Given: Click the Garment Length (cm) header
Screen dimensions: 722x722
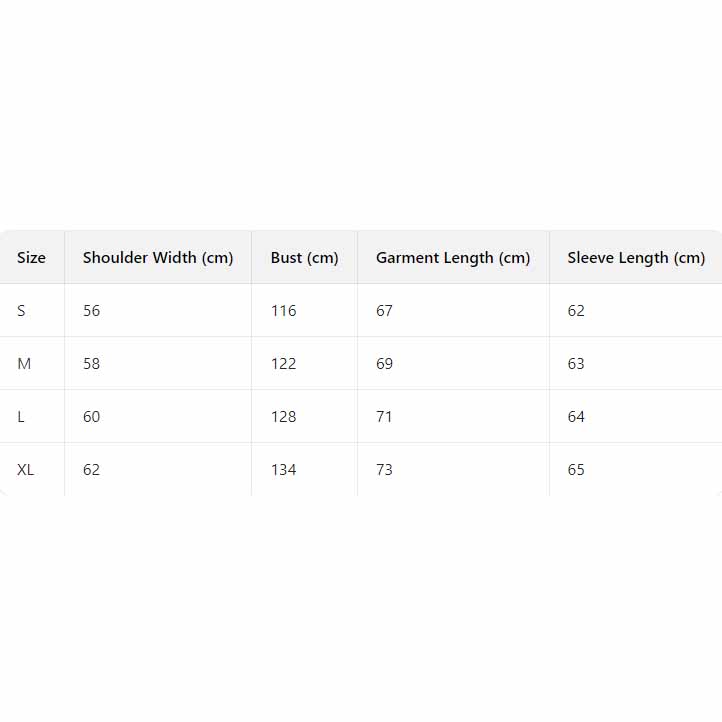Looking at the screenshot, I should click(453, 258).
